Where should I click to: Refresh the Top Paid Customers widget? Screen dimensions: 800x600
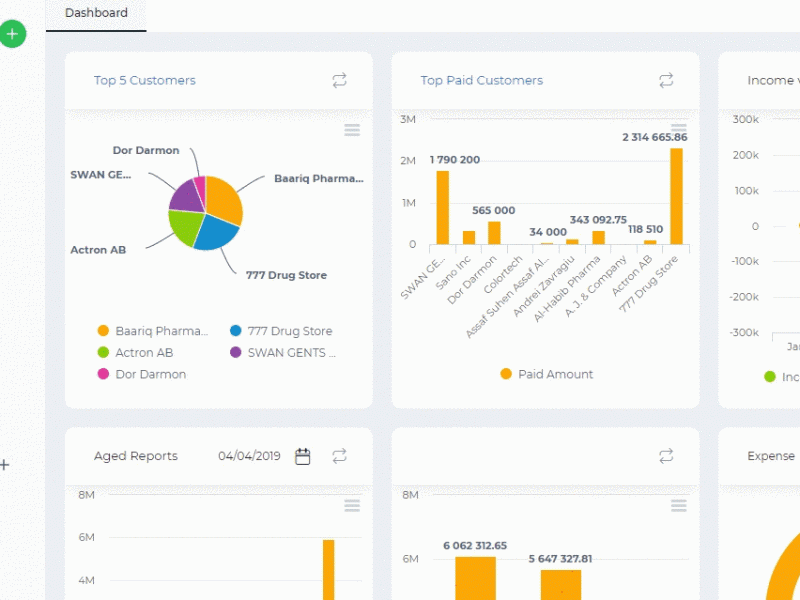tap(666, 80)
